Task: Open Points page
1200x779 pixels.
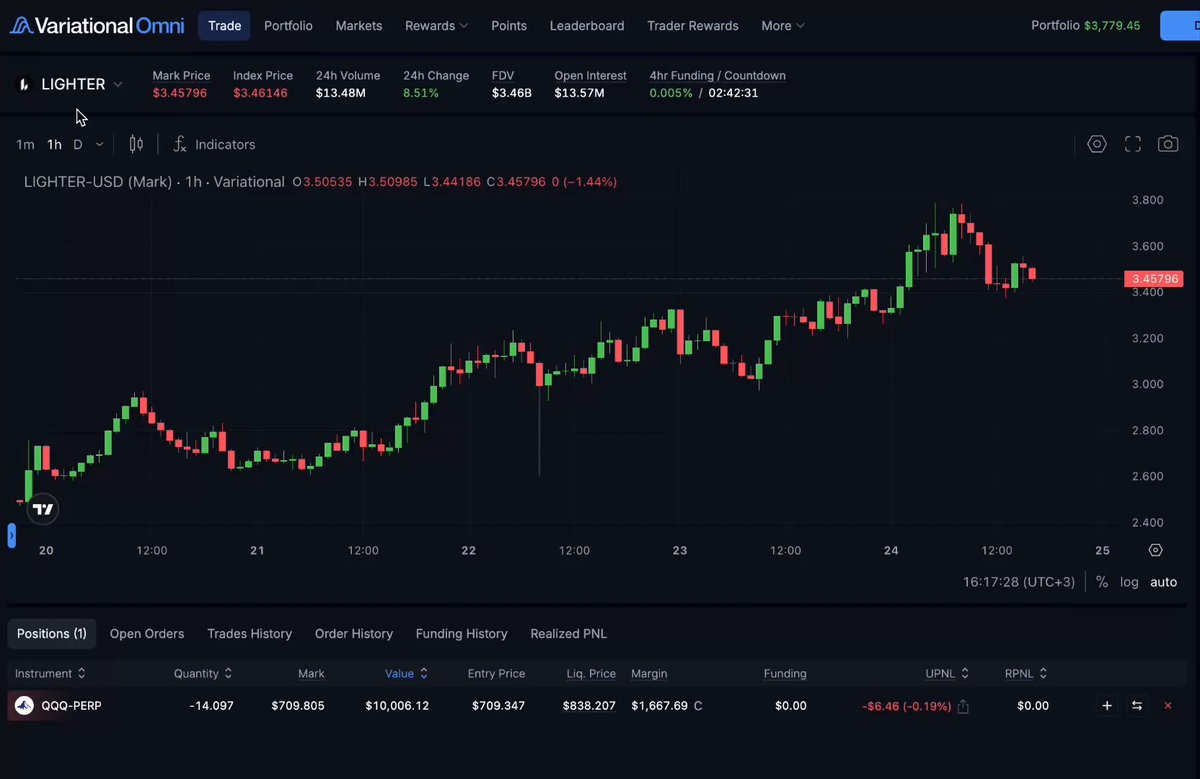Action: pos(509,26)
